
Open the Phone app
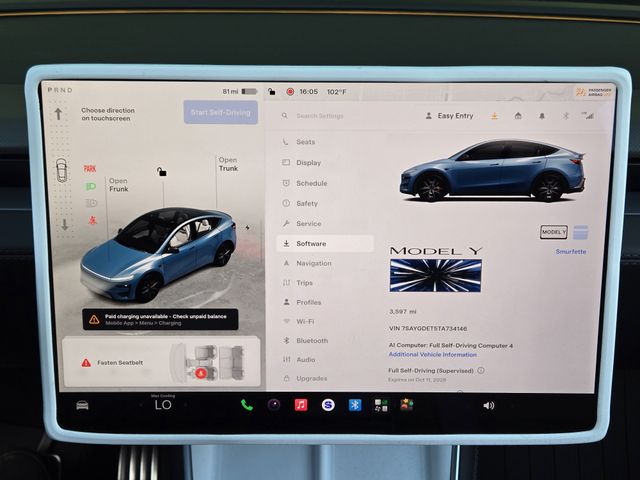pyautogui.click(x=247, y=404)
